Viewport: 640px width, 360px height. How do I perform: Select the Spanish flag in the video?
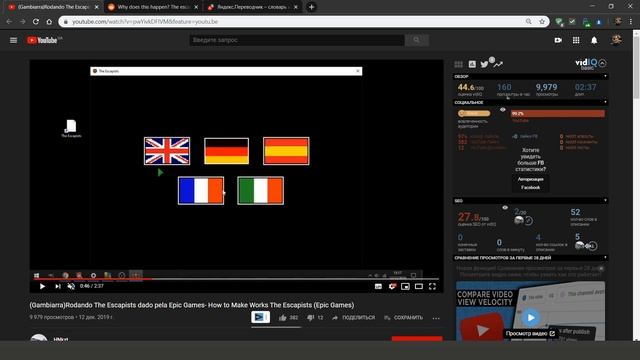click(x=286, y=151)
